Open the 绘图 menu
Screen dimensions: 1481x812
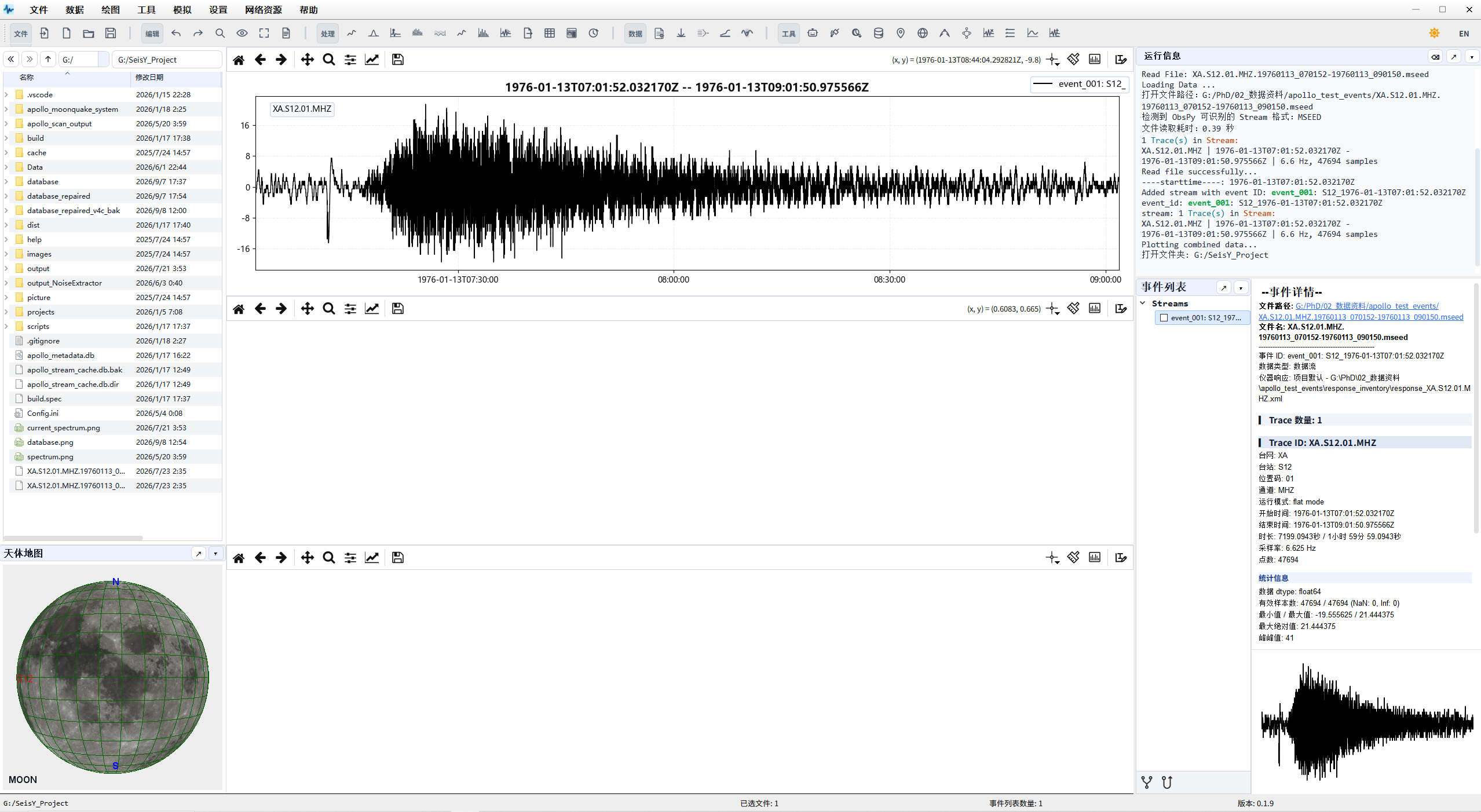click(110, 10)
